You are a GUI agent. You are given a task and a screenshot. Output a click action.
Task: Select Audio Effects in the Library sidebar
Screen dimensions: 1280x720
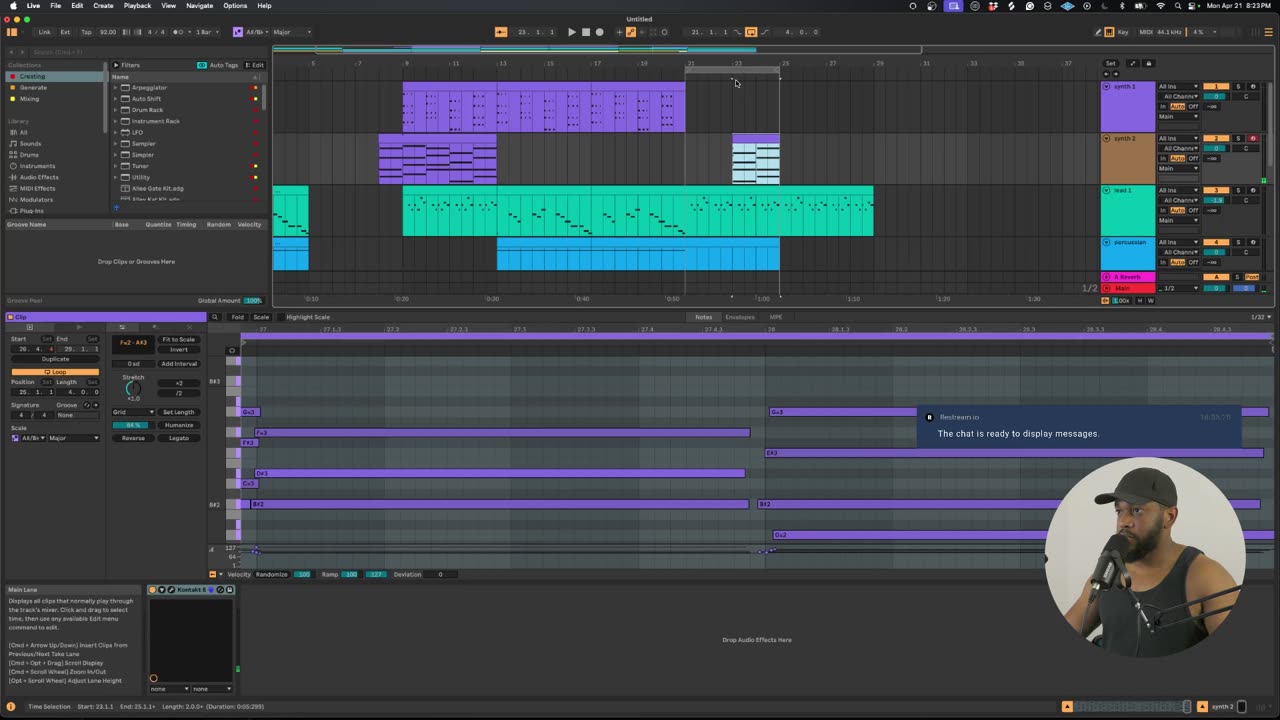[39, 177]
